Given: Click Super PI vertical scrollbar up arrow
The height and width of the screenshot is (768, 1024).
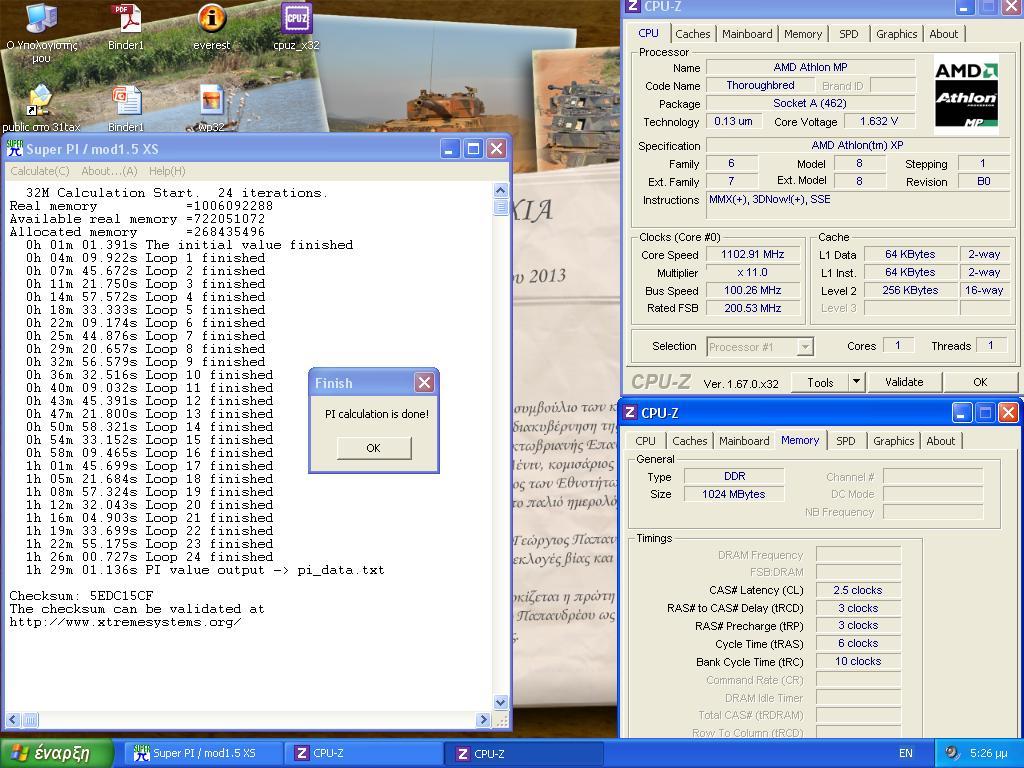Looking at the screenshot, I should pos(501,191).
